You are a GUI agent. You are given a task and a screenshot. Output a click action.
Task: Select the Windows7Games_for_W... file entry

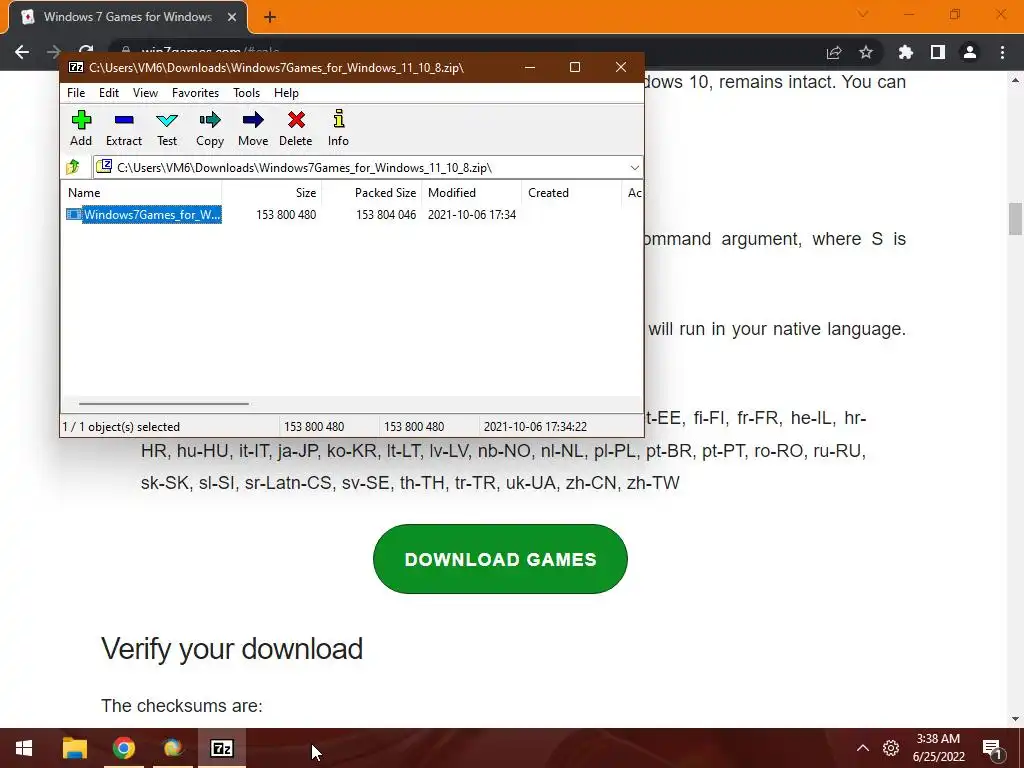(144, 214)
